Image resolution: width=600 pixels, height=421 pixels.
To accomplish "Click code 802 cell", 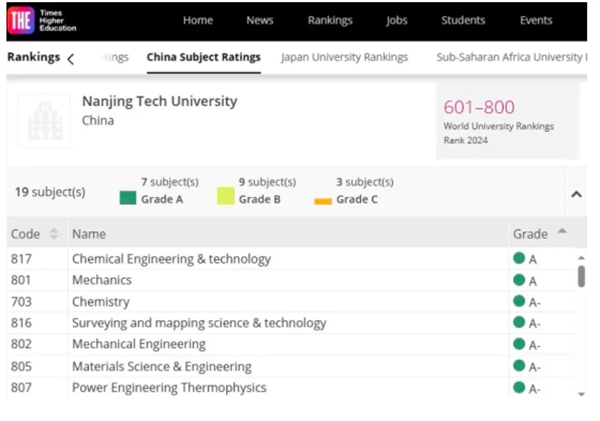I will click(x=21, y=344).
